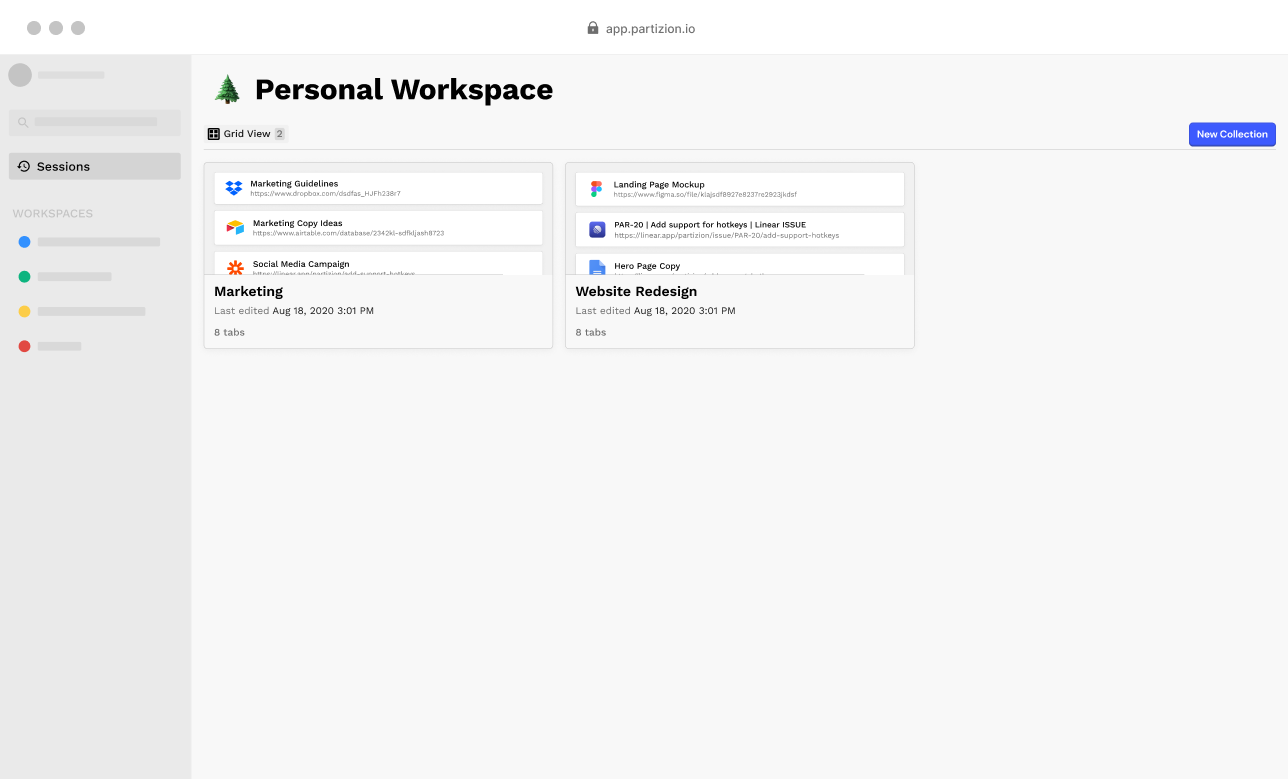Click the Figma icon on Landing Page Mockup
This screenshot has width=1288, height=779.
[x=595, y=188]
